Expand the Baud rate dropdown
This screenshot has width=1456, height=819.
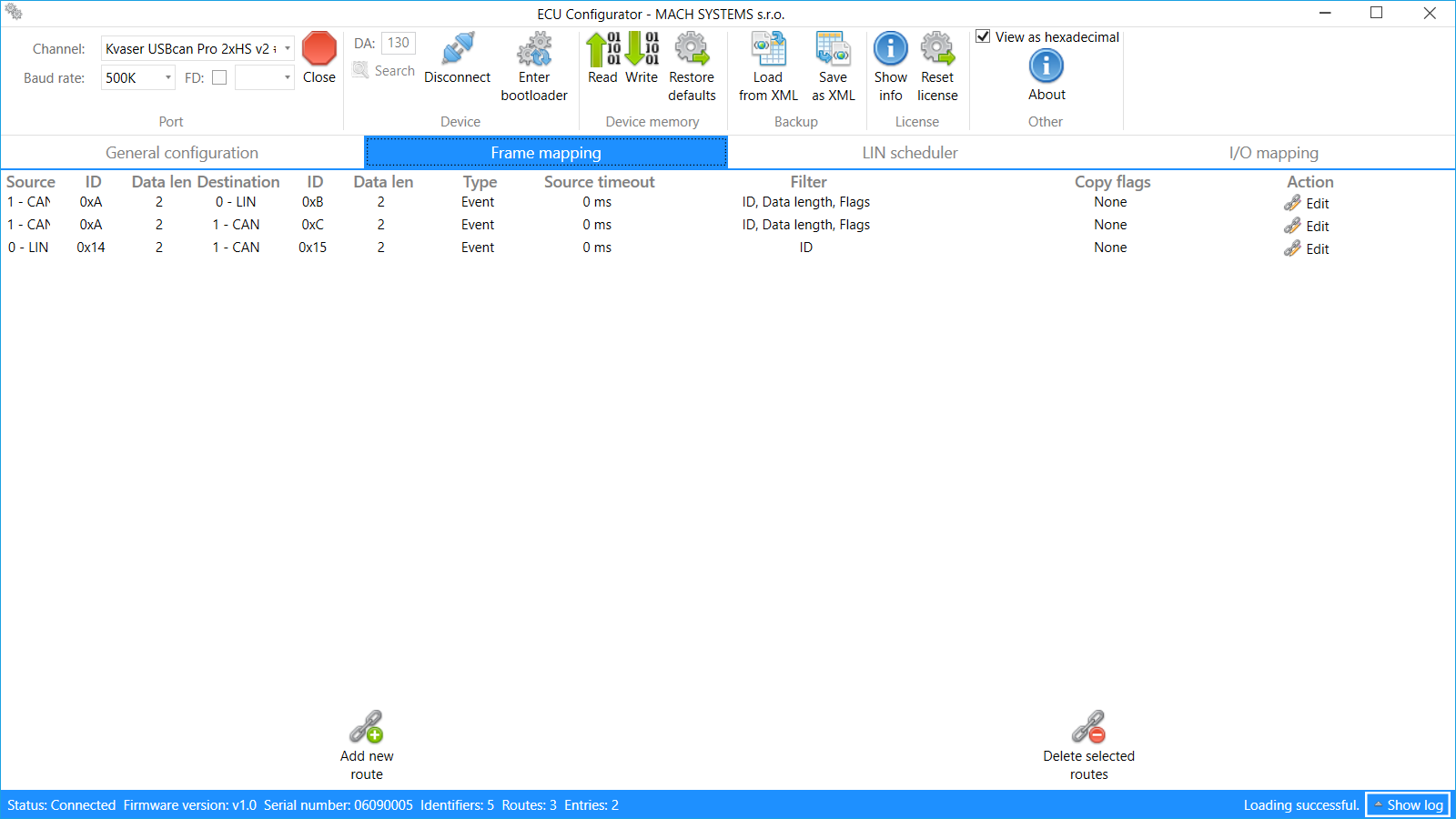pos(167,77)
